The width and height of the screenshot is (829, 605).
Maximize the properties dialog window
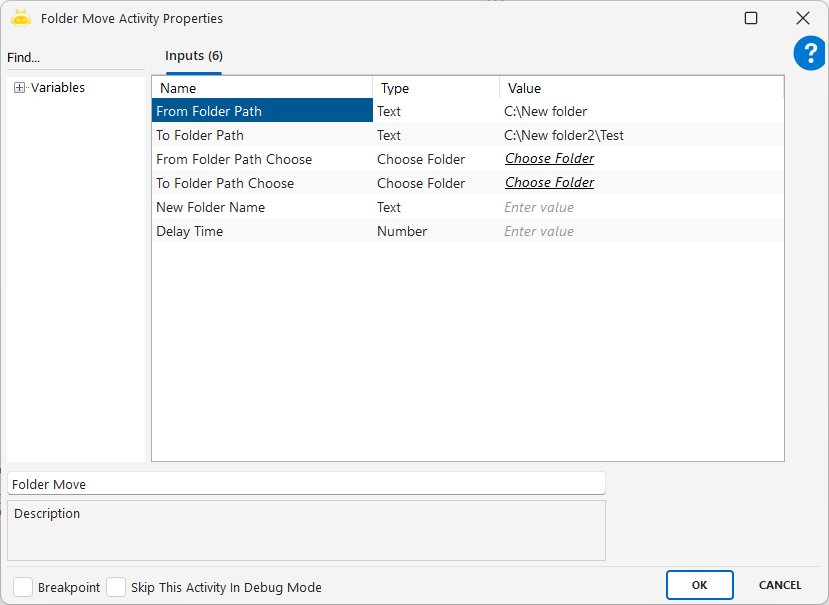point(751,18)
